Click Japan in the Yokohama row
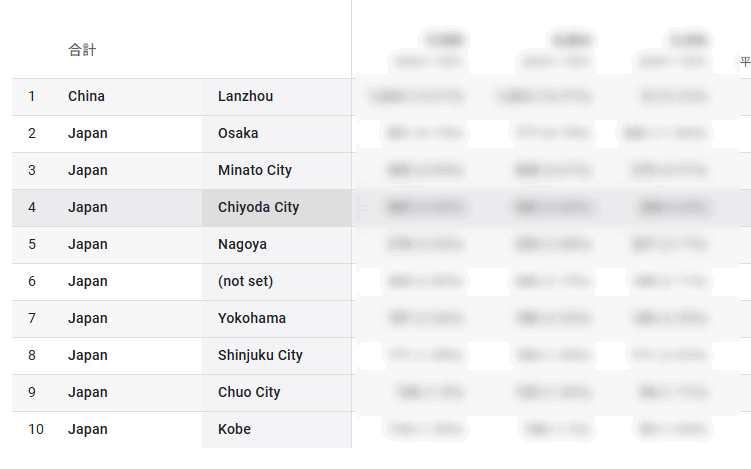751x469 pixels. pyautogui.click(x=88, y=319)
